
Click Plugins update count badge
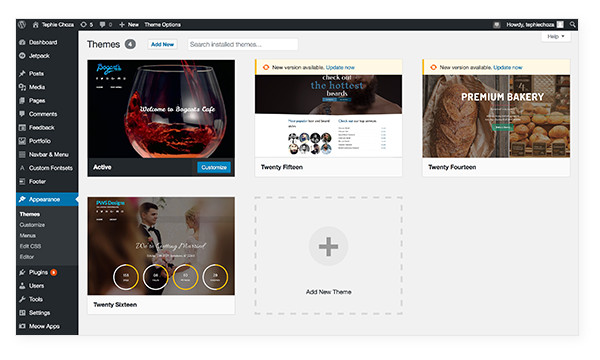54,272
